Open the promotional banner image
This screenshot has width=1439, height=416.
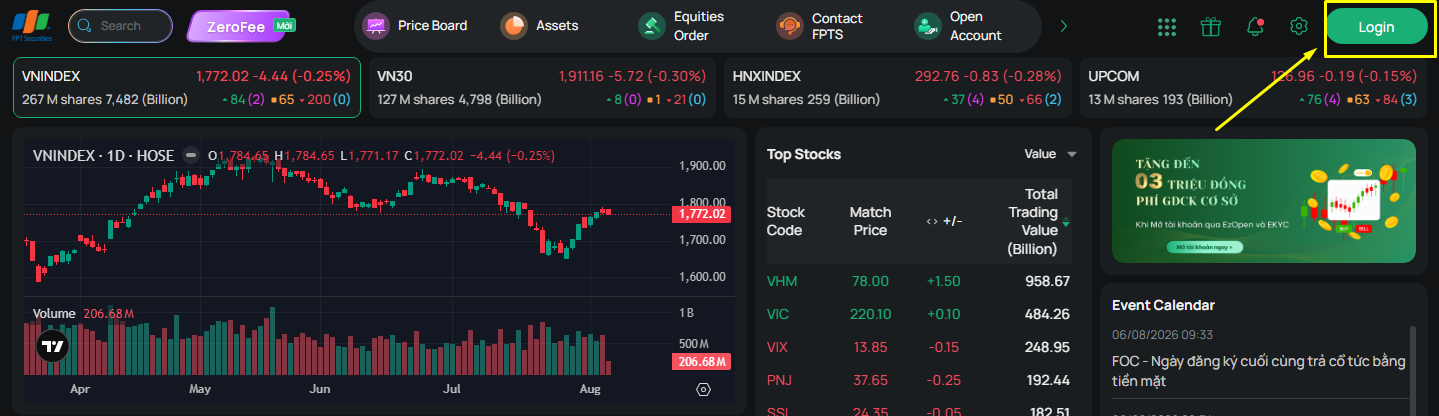coord(1264,200)
